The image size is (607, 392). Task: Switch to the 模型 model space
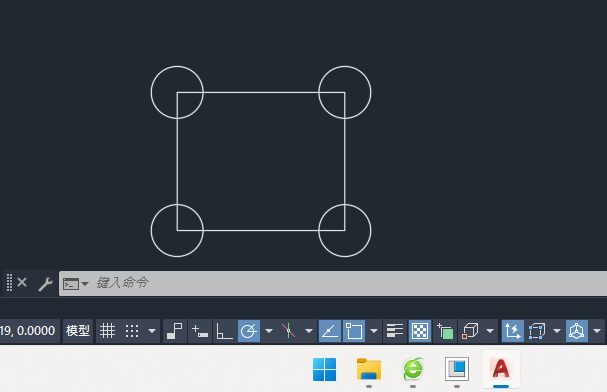coord(78,331)
